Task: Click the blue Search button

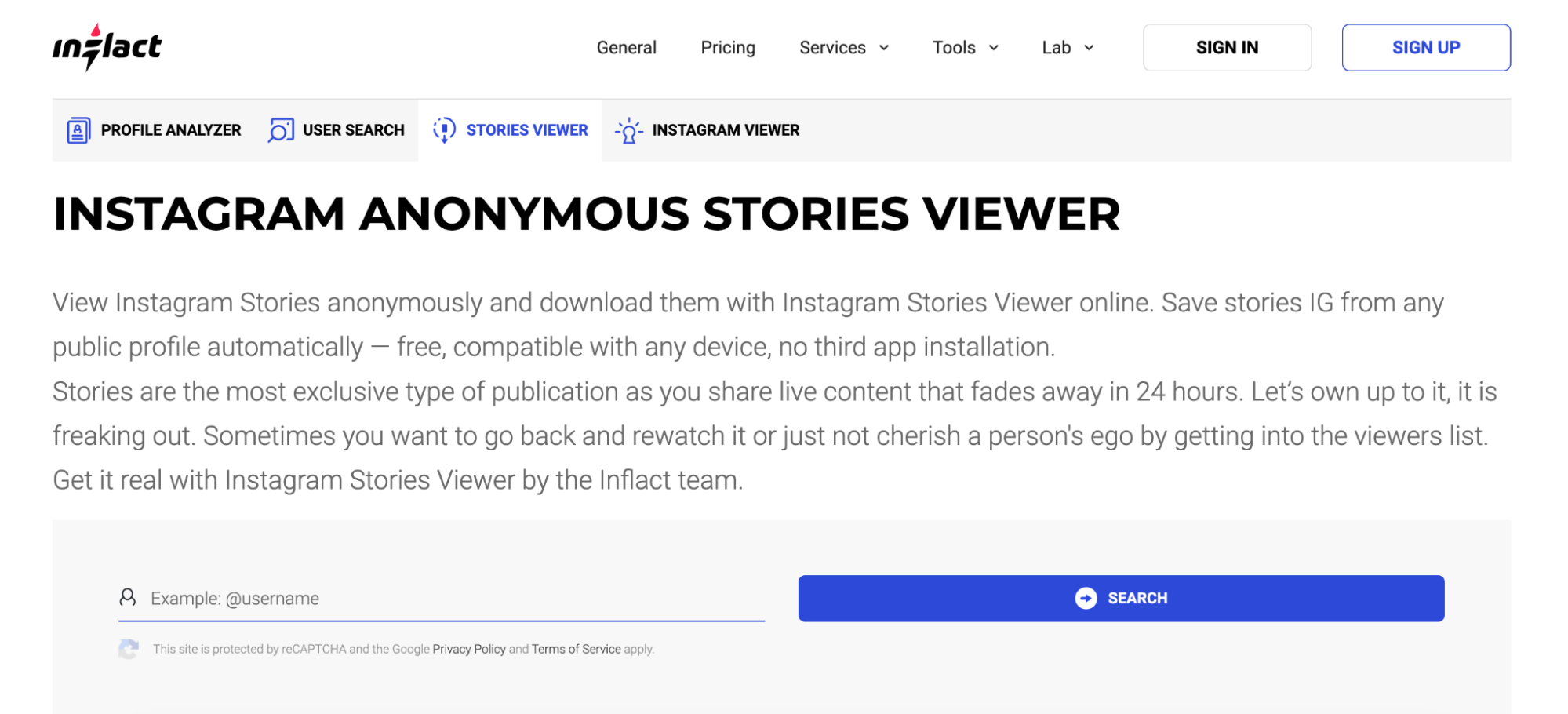Action: (x=1121, y=599)
